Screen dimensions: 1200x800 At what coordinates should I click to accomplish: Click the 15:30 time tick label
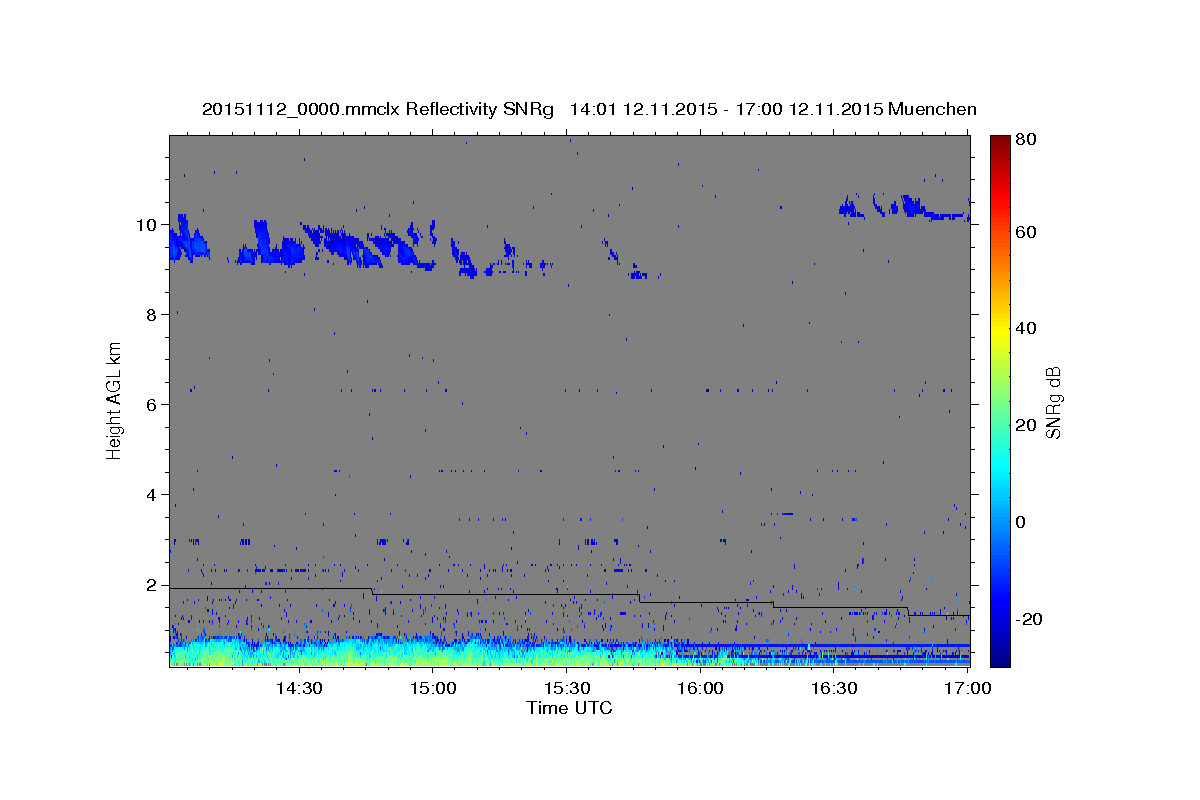click(x=567, y=688)
